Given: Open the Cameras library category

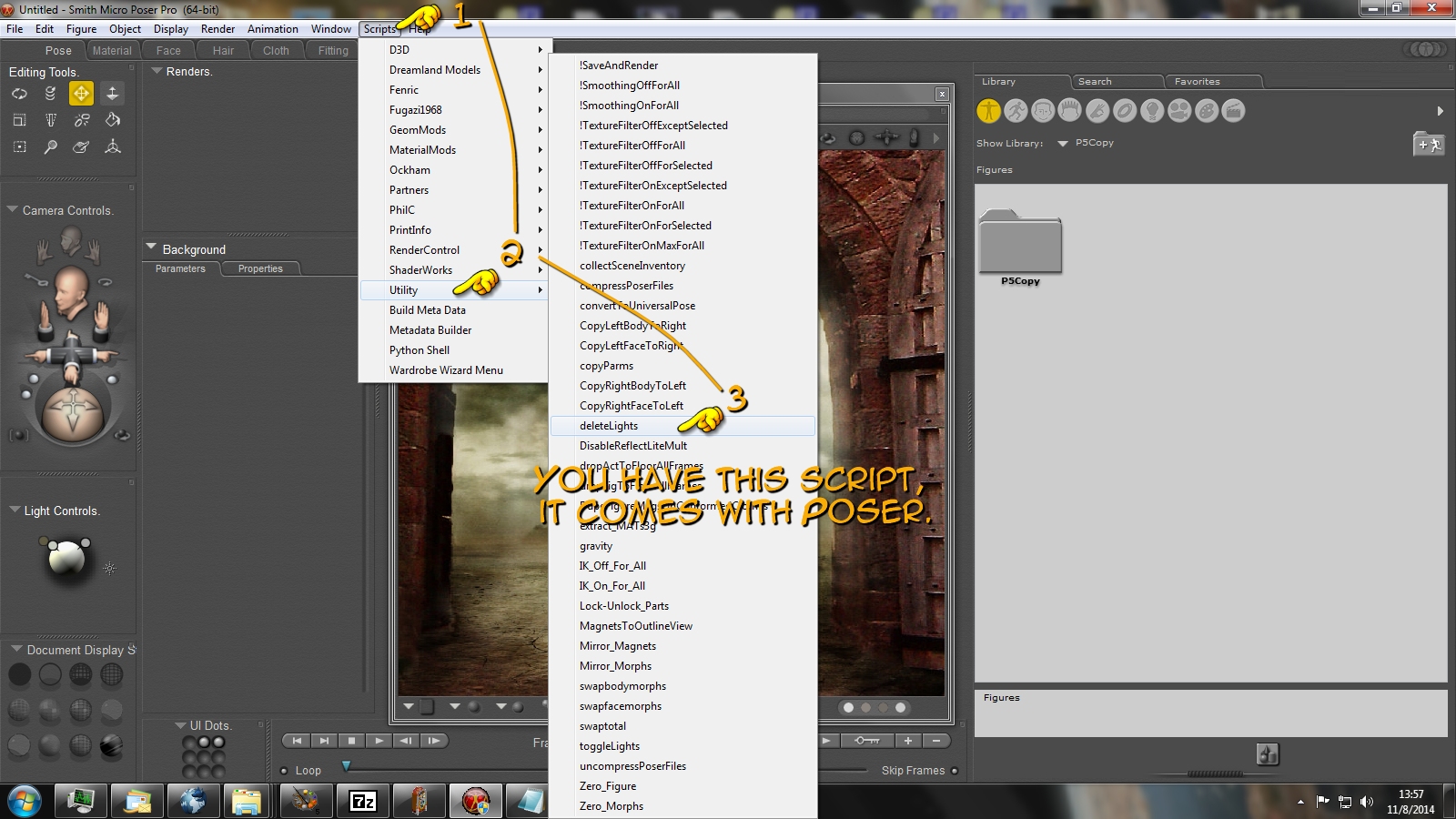Looking at the screenshot, I should 1179,111.
